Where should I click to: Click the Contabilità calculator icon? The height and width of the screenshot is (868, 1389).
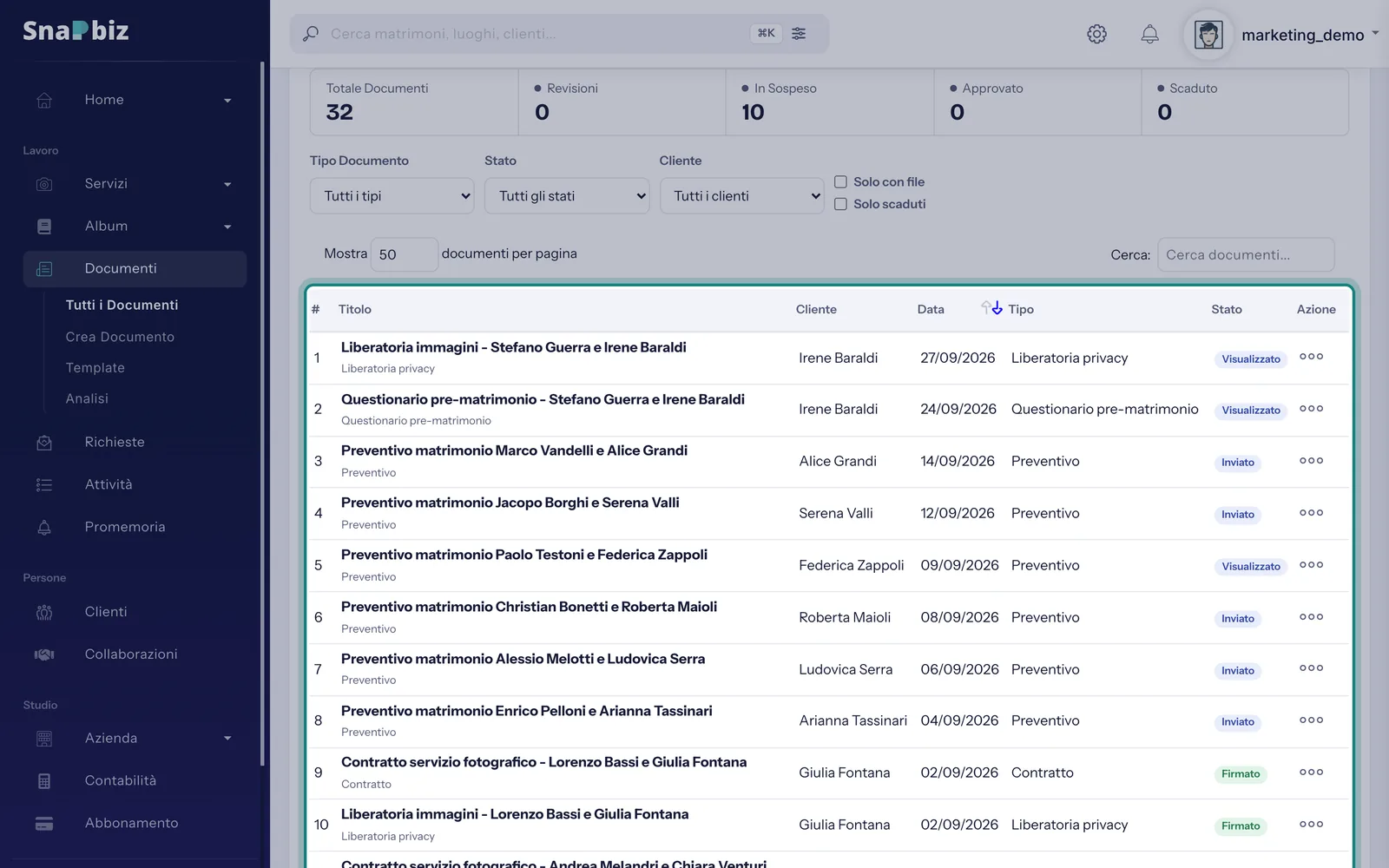coord(44,781)
